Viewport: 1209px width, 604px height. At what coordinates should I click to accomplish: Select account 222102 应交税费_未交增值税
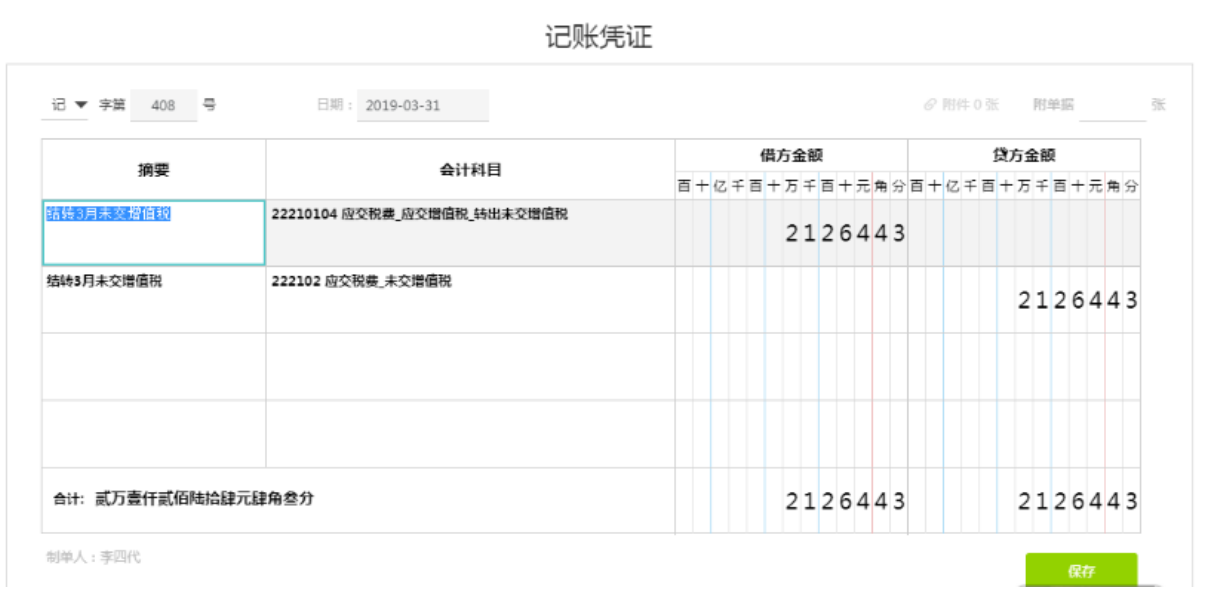pyautogui.click(x=361, y=281)
